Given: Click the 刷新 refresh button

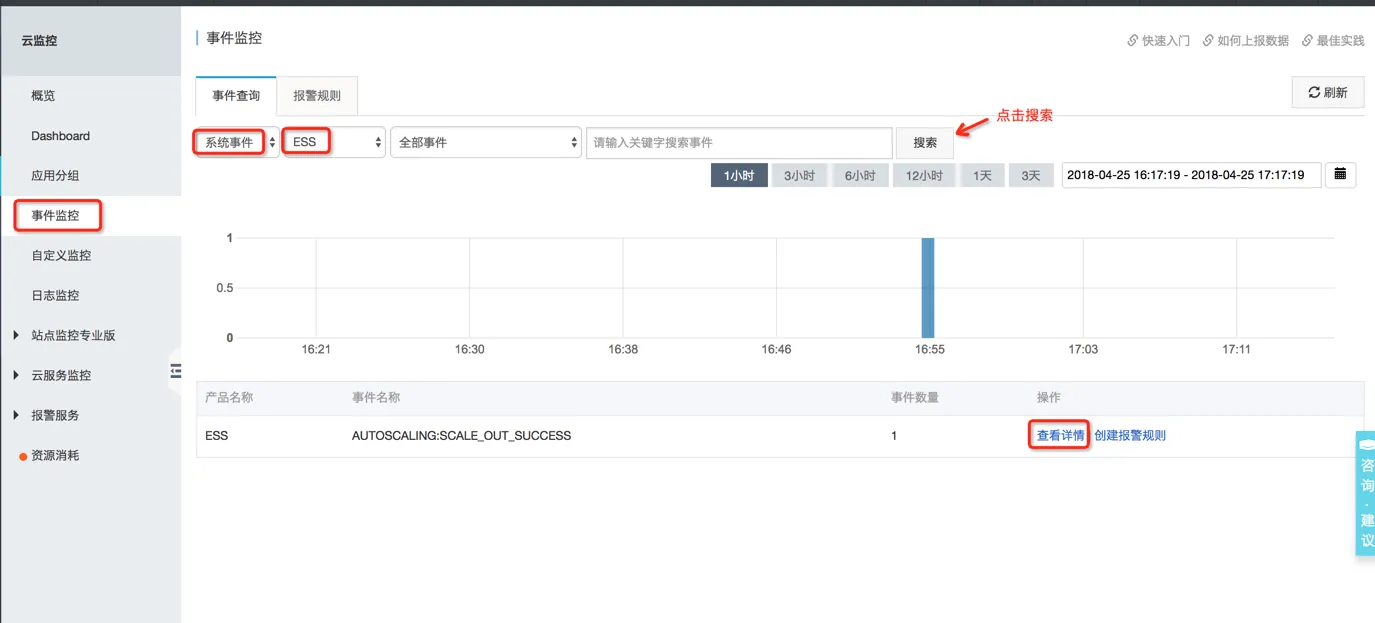Looking at the screenshot, I should (1328, 93).
